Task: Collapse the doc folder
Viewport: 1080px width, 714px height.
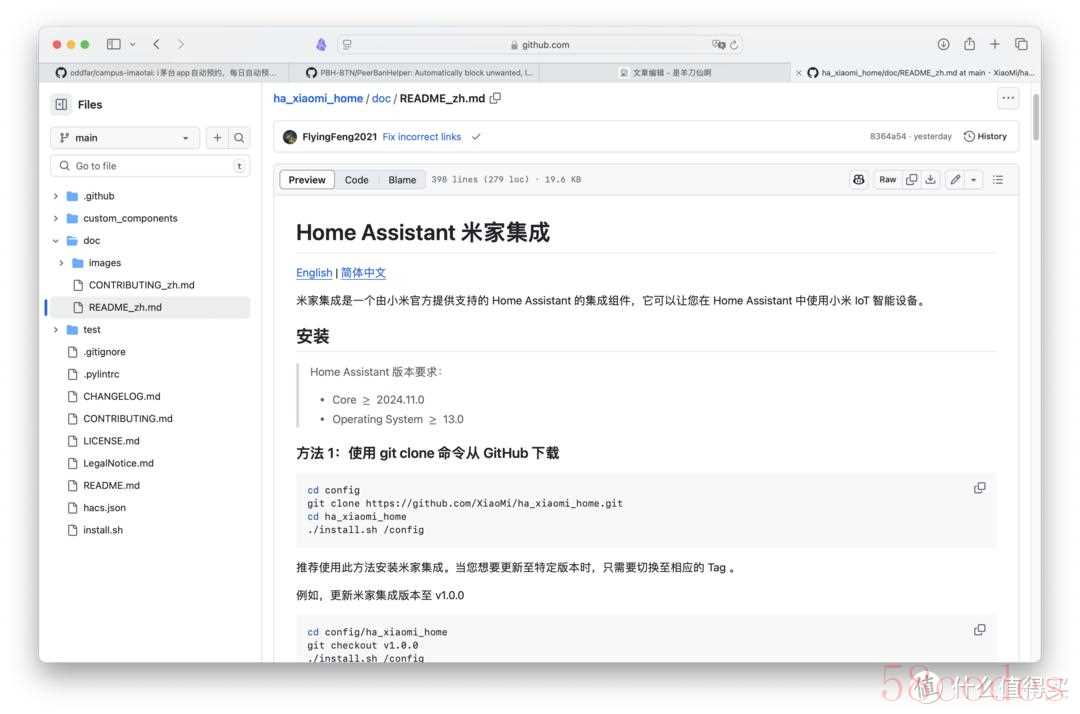Action: coord(56,240)
